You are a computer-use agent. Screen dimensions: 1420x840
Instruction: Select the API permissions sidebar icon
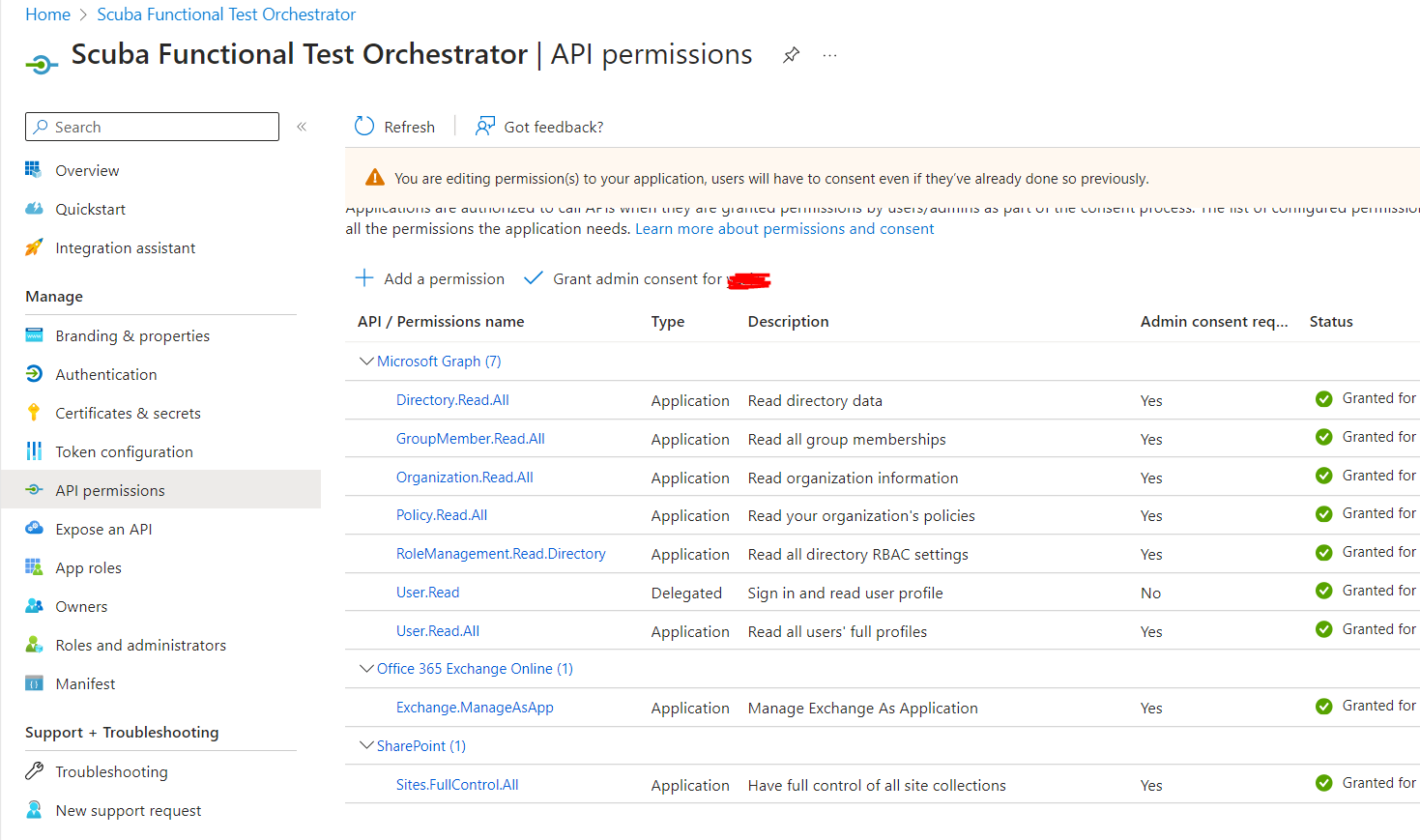[35, 489]
